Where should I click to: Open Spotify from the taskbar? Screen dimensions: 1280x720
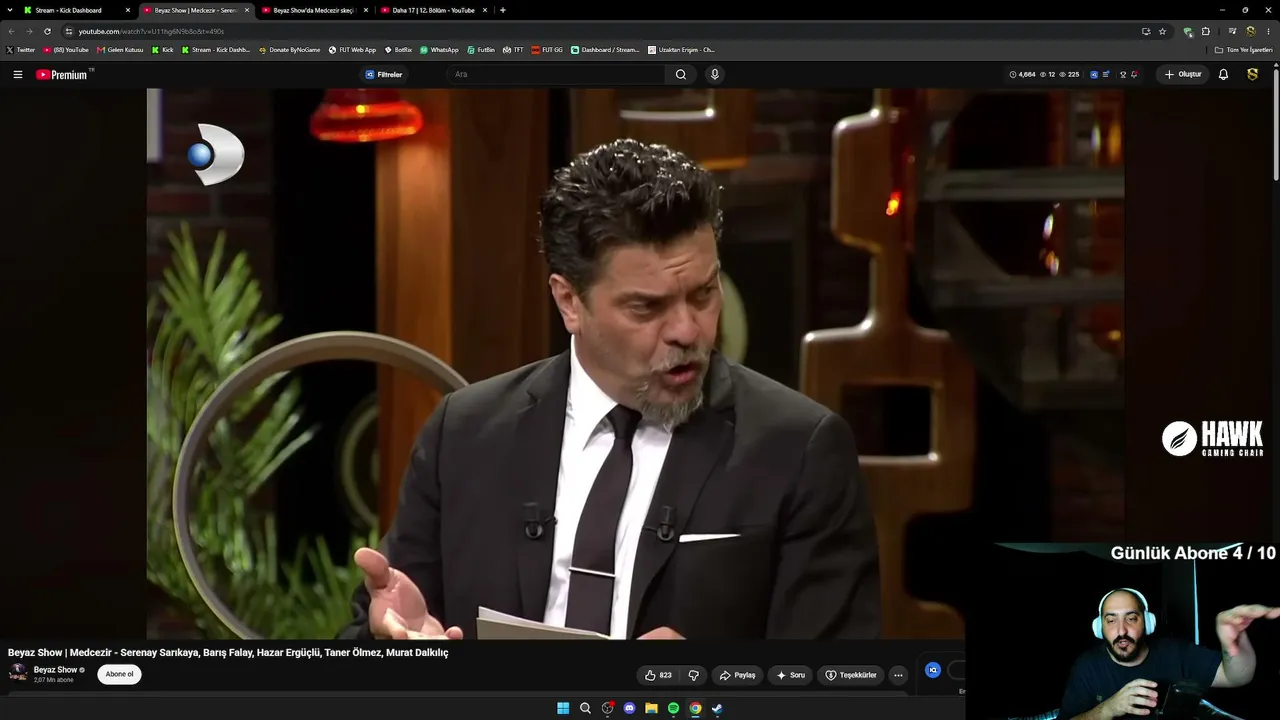tap(673, 708)
